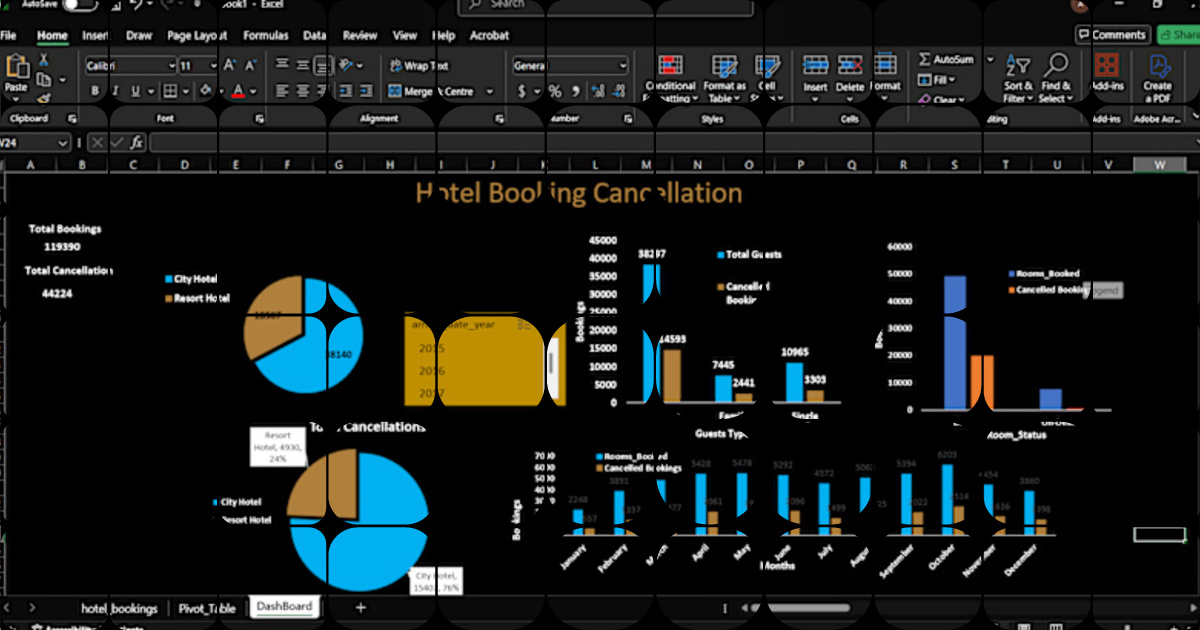
Task: Click the Decrease Font Size icon
Action: point(251,65)
